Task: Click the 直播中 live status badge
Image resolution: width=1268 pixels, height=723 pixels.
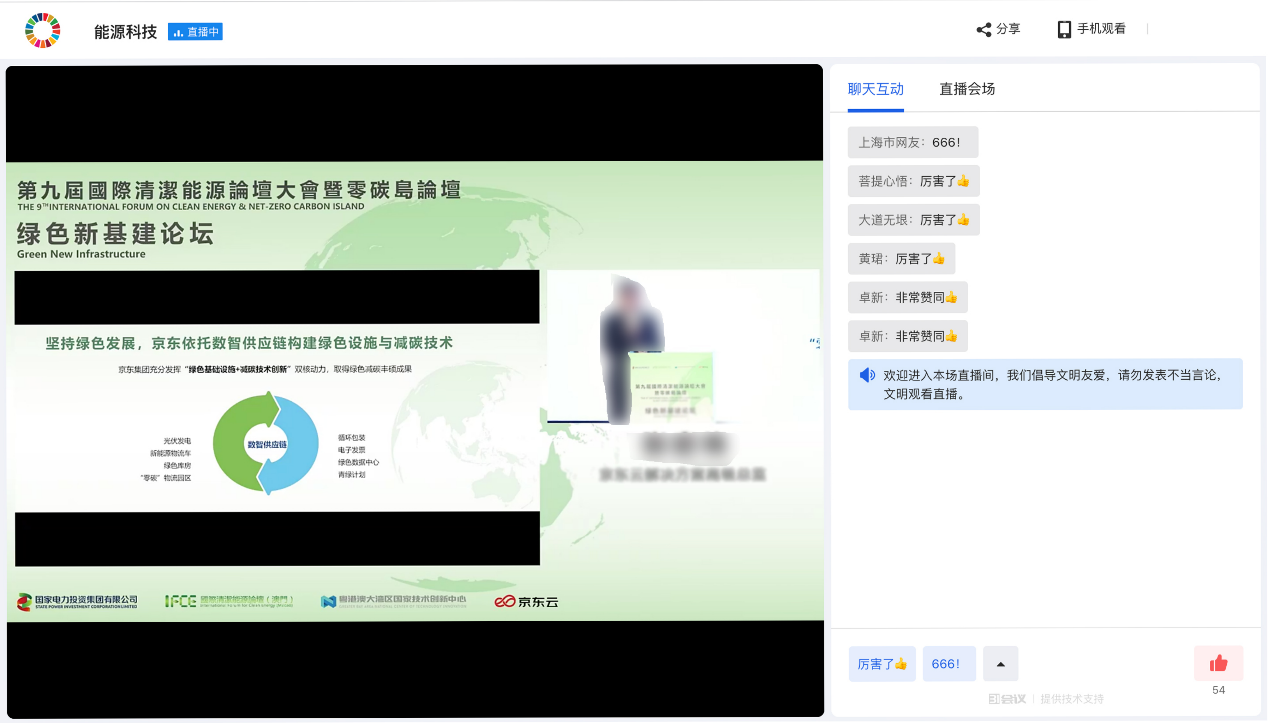Action: coord(195,31)
